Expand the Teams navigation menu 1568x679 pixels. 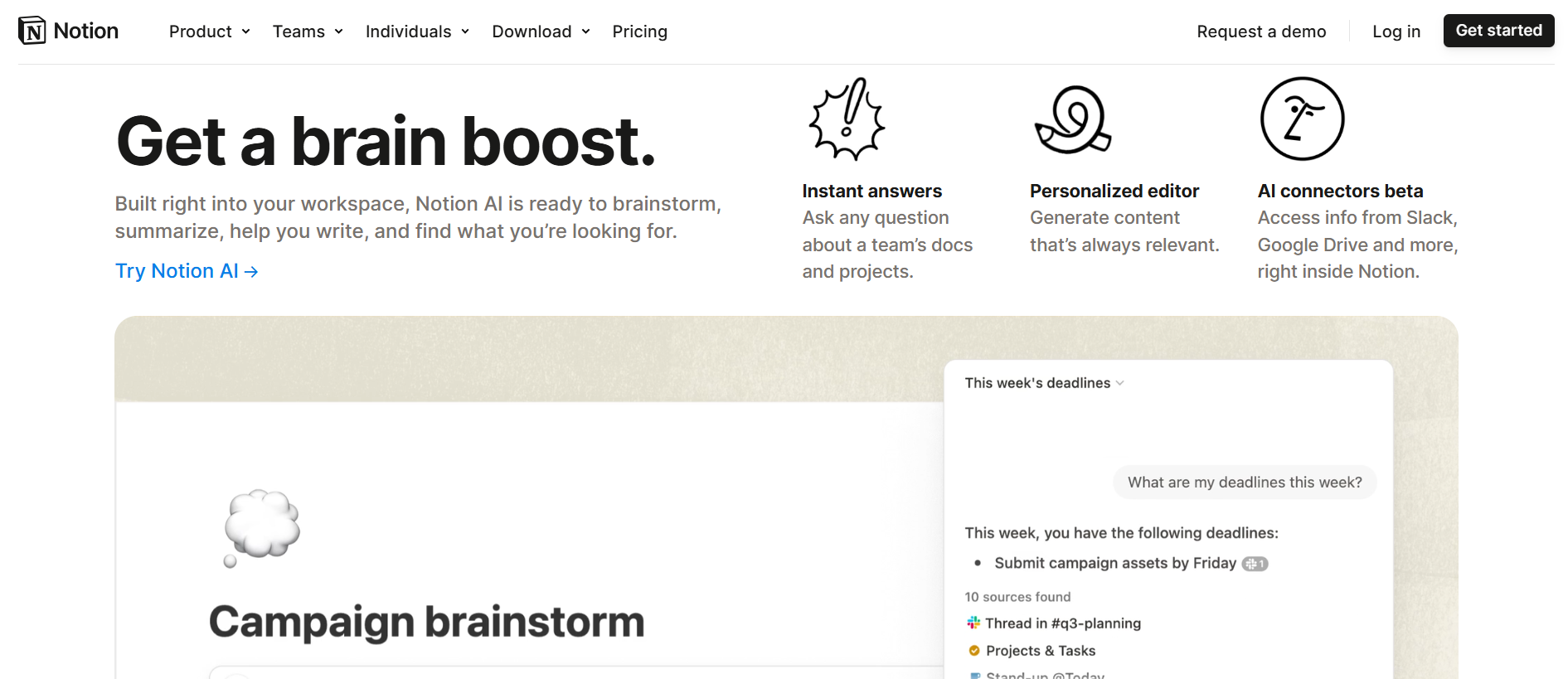point(308,32)
